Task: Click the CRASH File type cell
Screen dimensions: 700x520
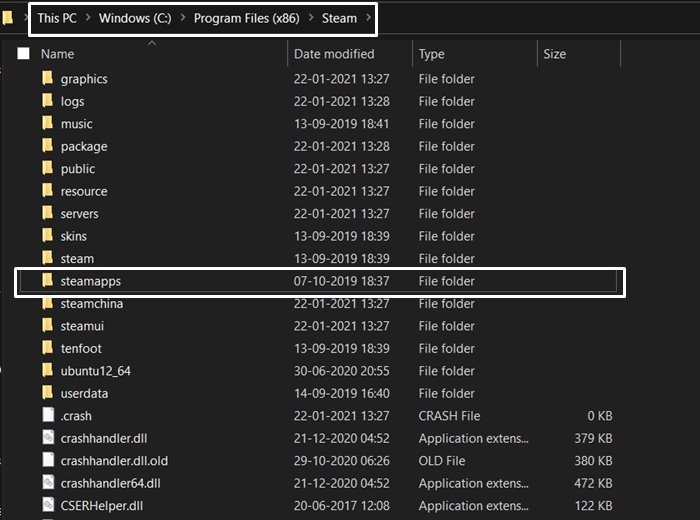Action: pyautogui.click(x=449, y=416)
